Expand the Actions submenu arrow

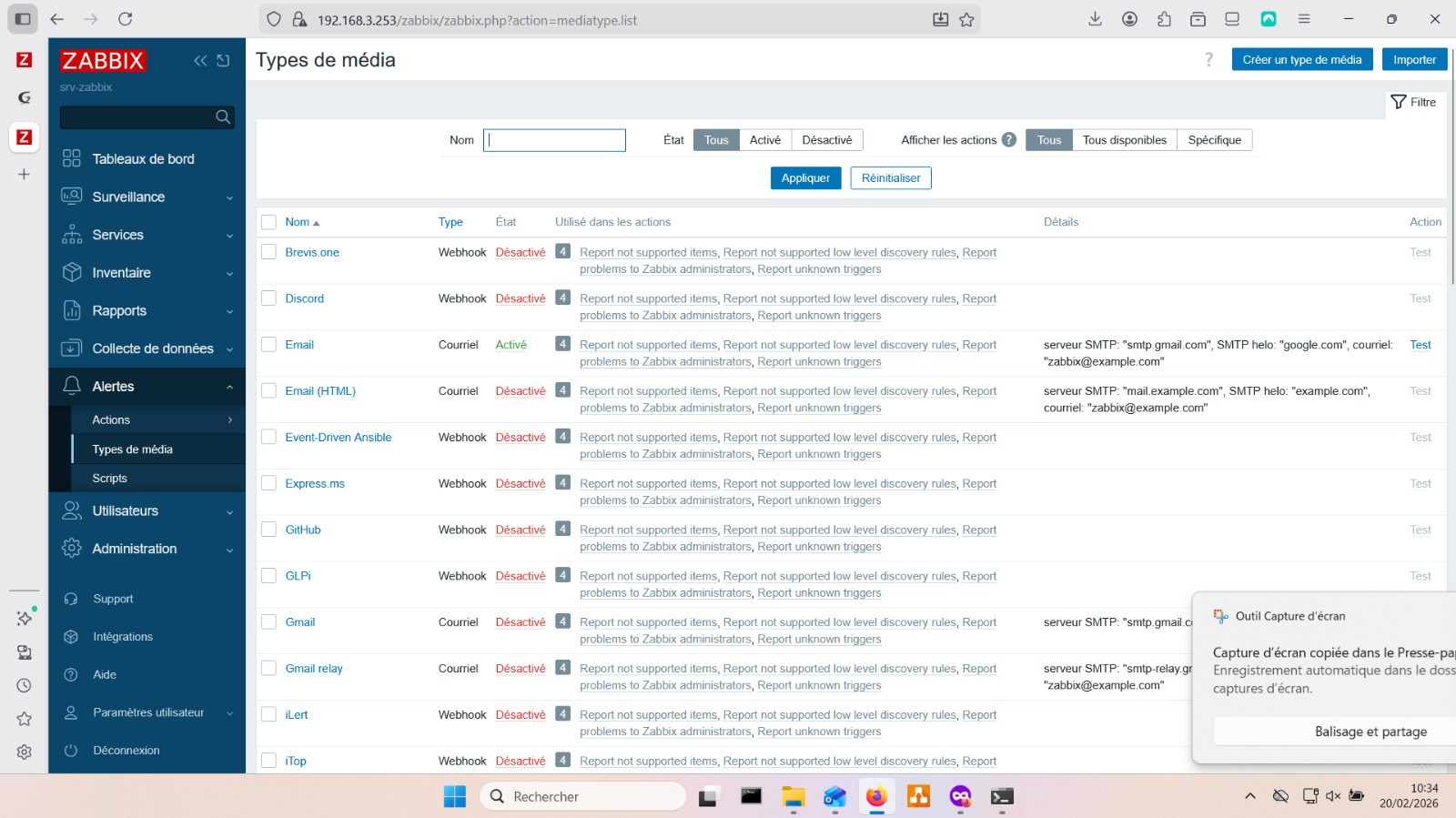pyautogui.click(x=230, y=420)
